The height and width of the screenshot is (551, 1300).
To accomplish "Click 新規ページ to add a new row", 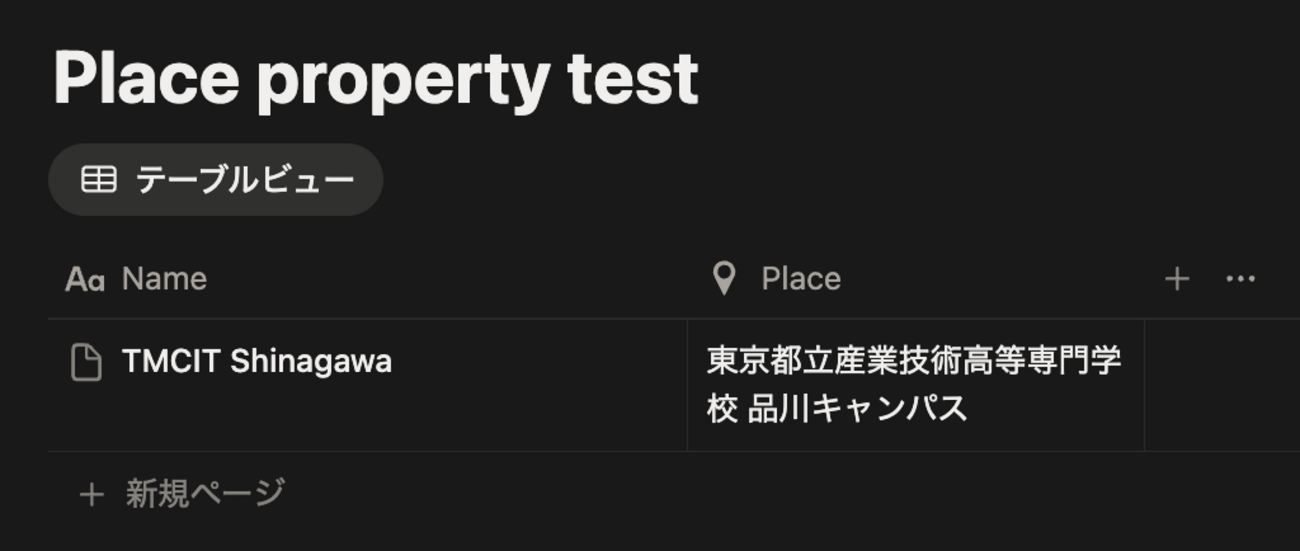I will pyautogui.click(x=205, y=494).
